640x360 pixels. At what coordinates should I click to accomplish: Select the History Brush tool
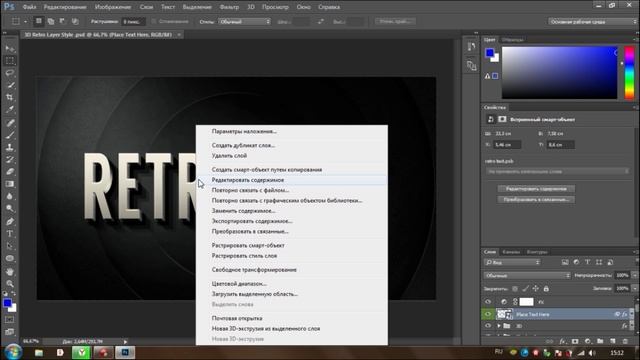[x=10, y=160]
